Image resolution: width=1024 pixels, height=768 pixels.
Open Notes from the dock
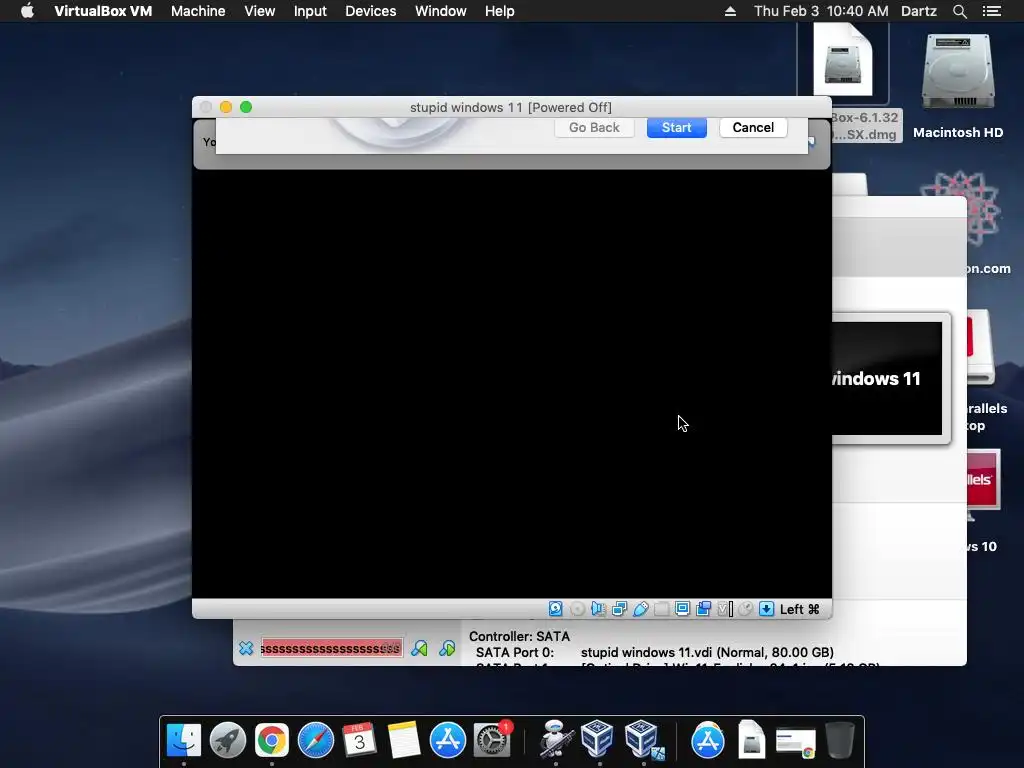[404, 740]
